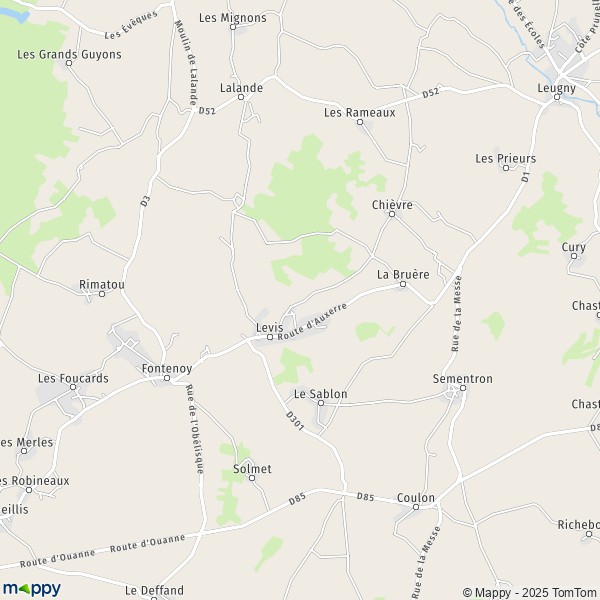The width and height of the screenshot is (600, 600).
Task: Click the Solmet place marker
Action: pyautogui.click(x=252, y=478)
